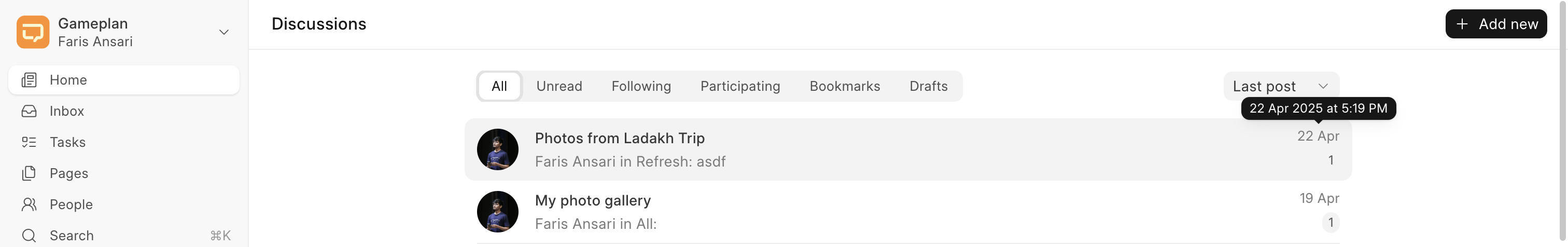Open Inbox via its tray icon
This screenshot has height=247, width=1568.
pos(29,111)
